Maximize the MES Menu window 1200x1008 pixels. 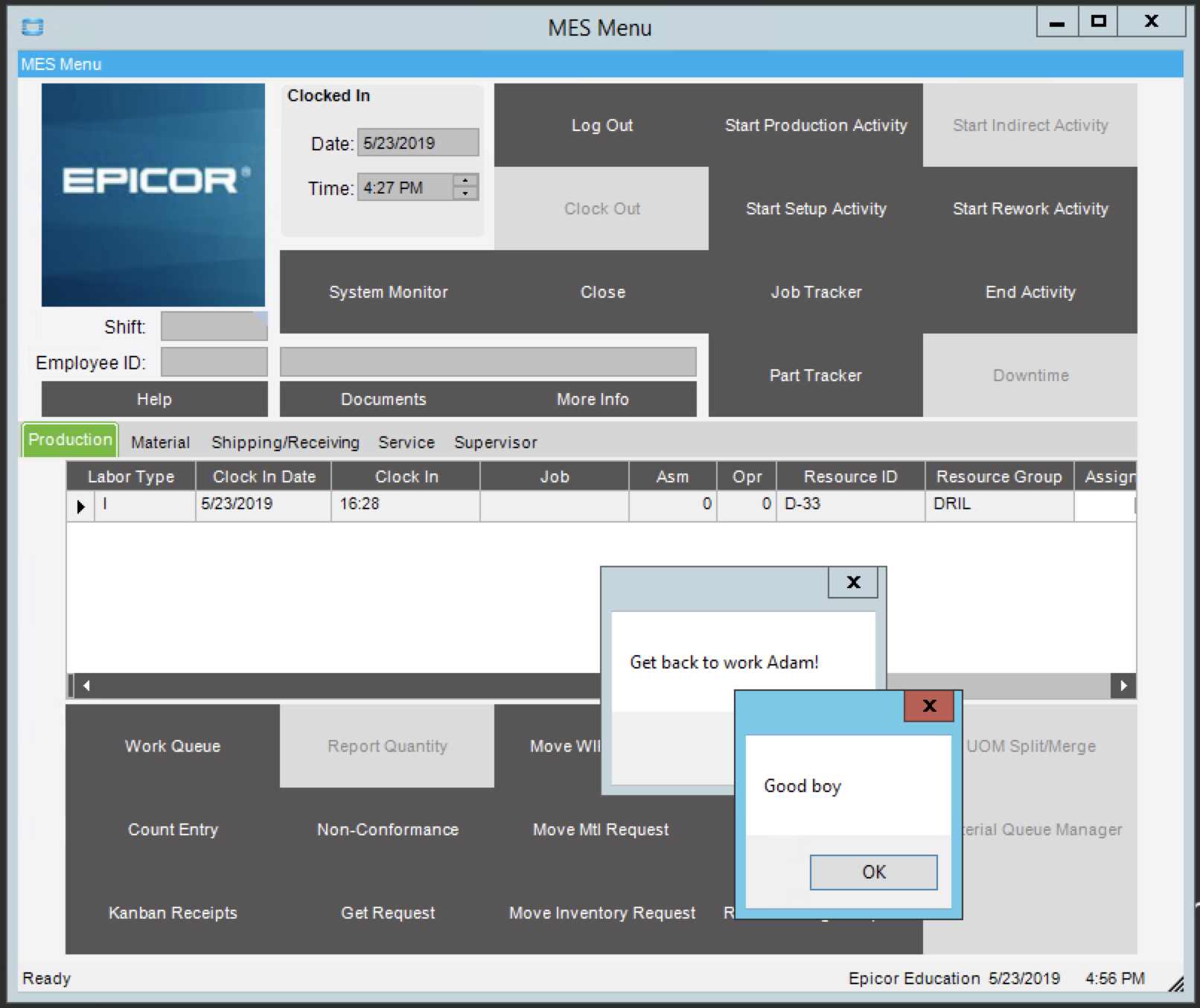(x=1099, y=22)
